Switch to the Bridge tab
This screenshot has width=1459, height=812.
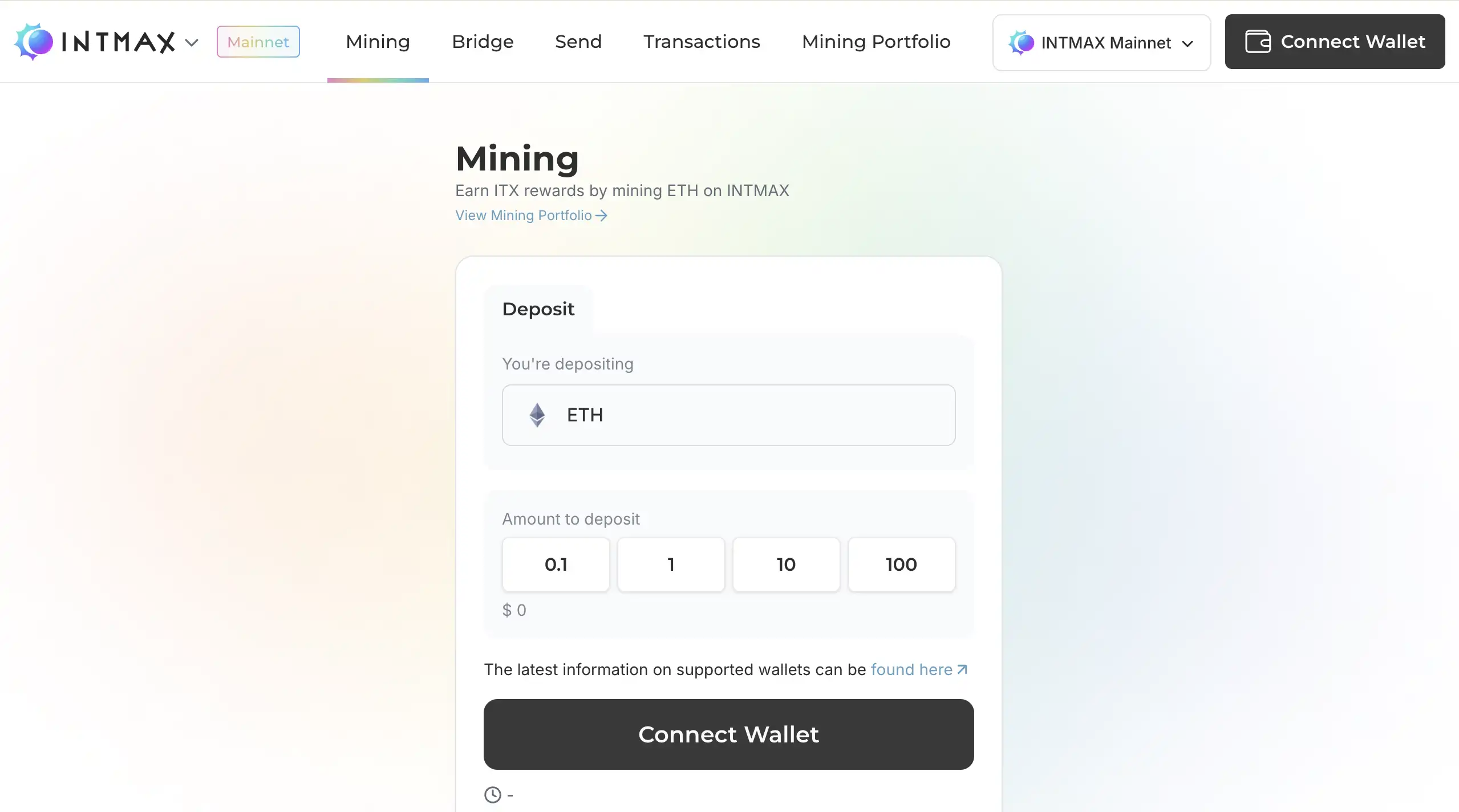click(x=482, y=41)
